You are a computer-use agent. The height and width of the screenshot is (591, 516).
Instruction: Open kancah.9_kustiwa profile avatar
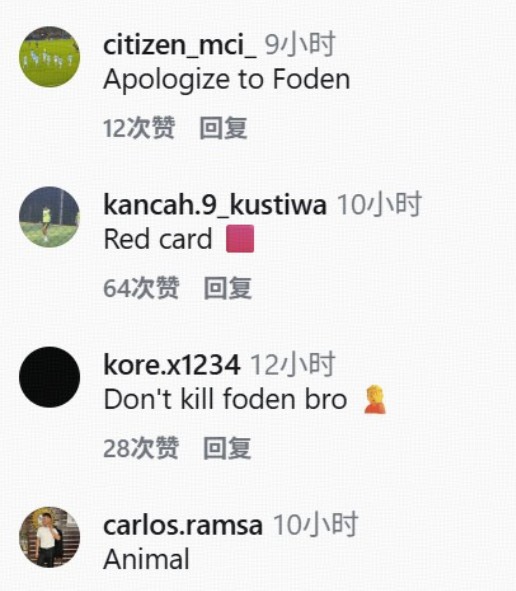(x=49, y=217)
